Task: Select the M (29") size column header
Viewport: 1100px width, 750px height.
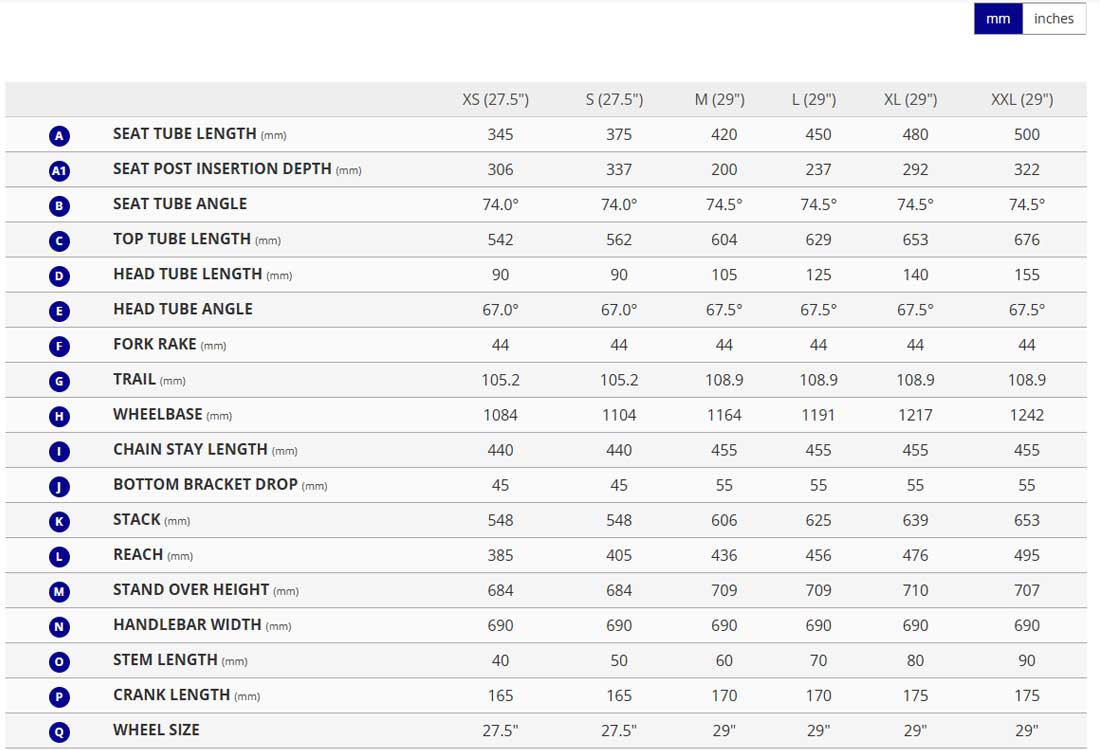Action: 720,100
